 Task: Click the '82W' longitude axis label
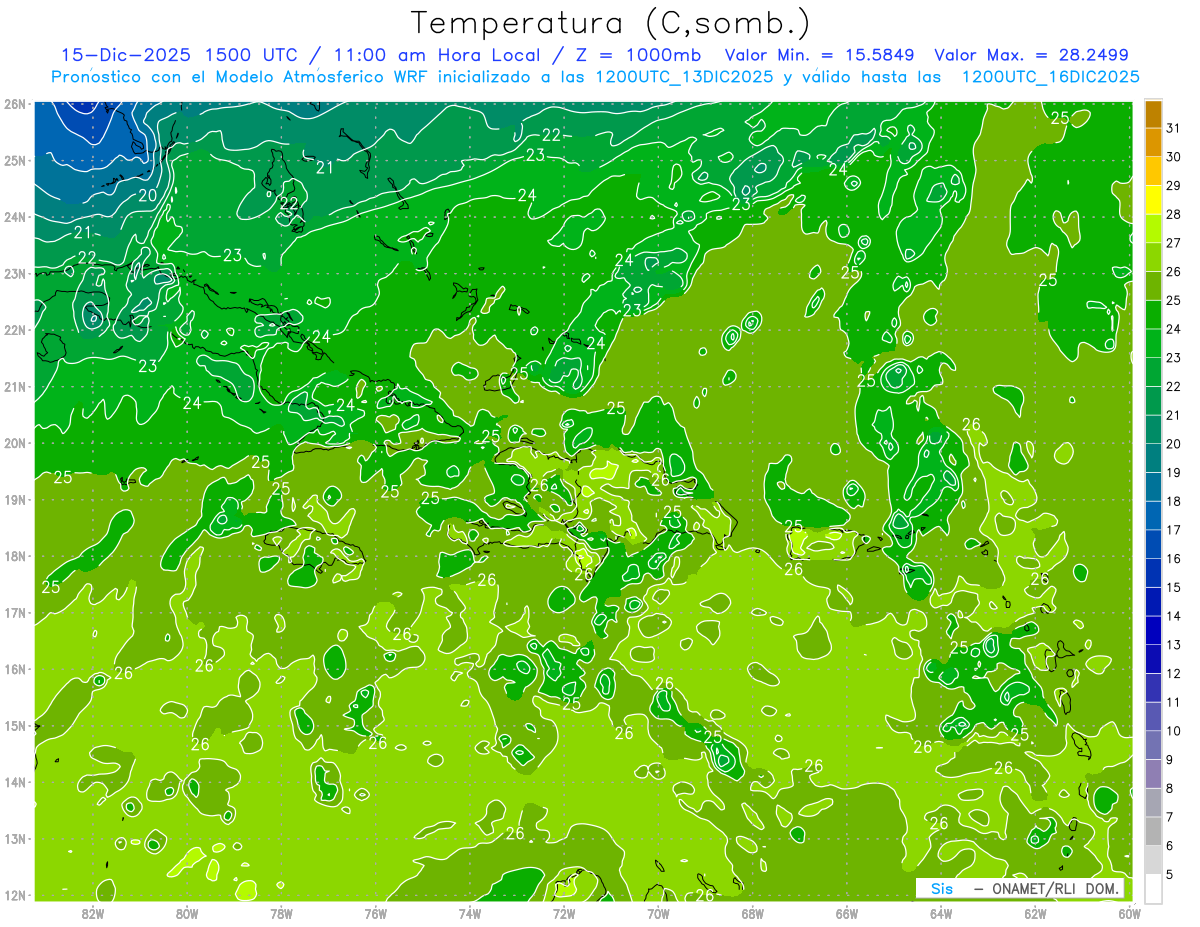[93, 913]
